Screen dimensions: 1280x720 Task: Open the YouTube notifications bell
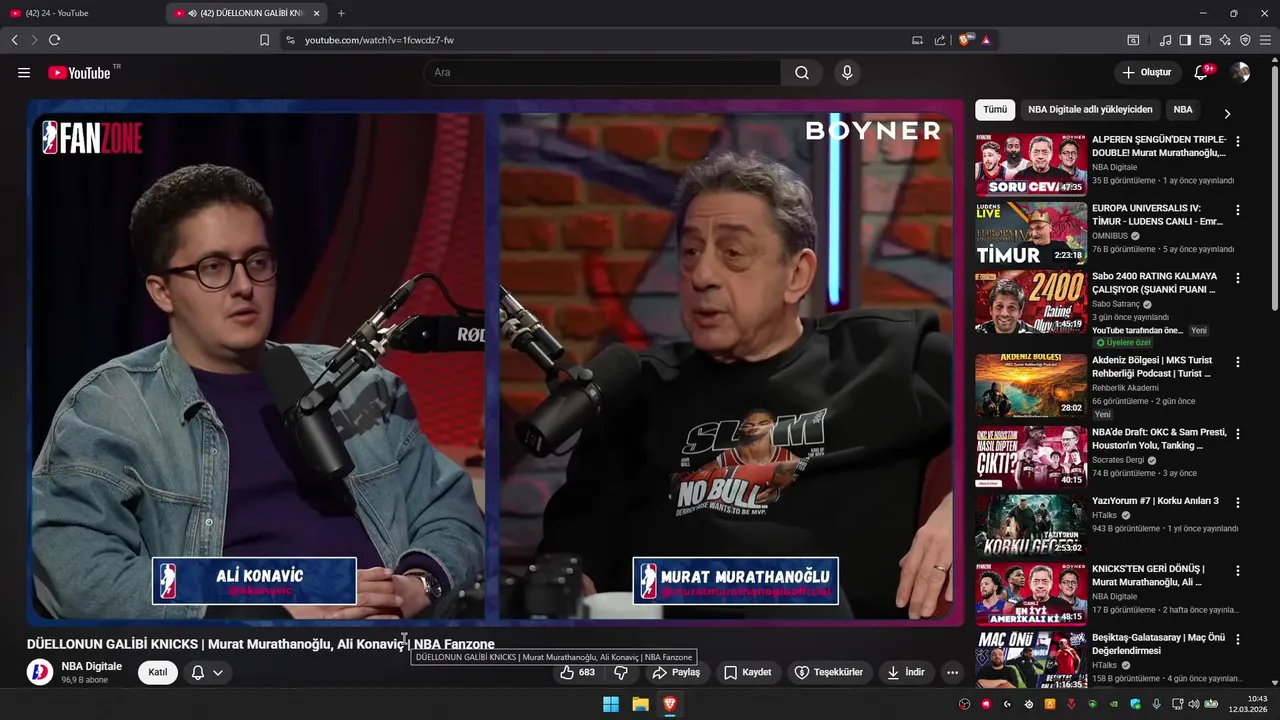(x=1202, y=73)
